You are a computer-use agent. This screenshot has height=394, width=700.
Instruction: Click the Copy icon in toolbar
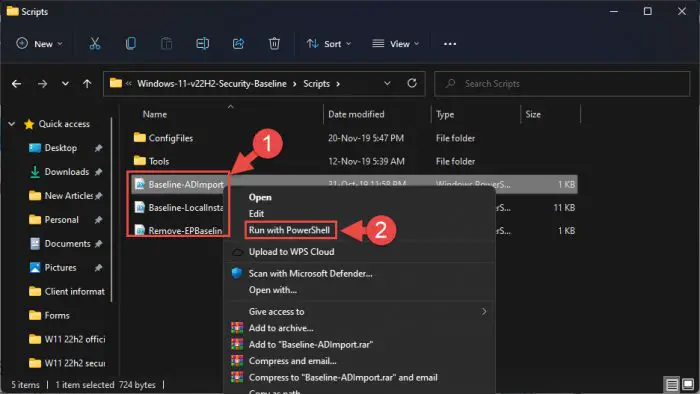pyautogui.click(x=131, y=43)
